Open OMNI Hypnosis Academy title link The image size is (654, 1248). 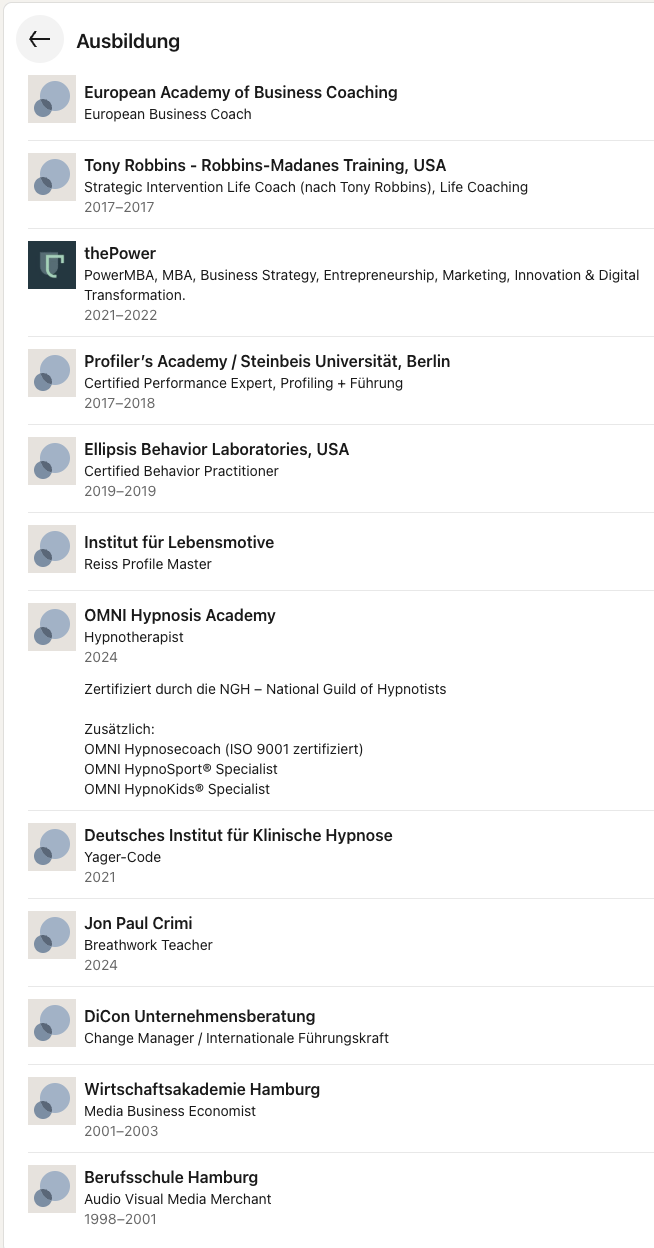(x=180, y=615)
